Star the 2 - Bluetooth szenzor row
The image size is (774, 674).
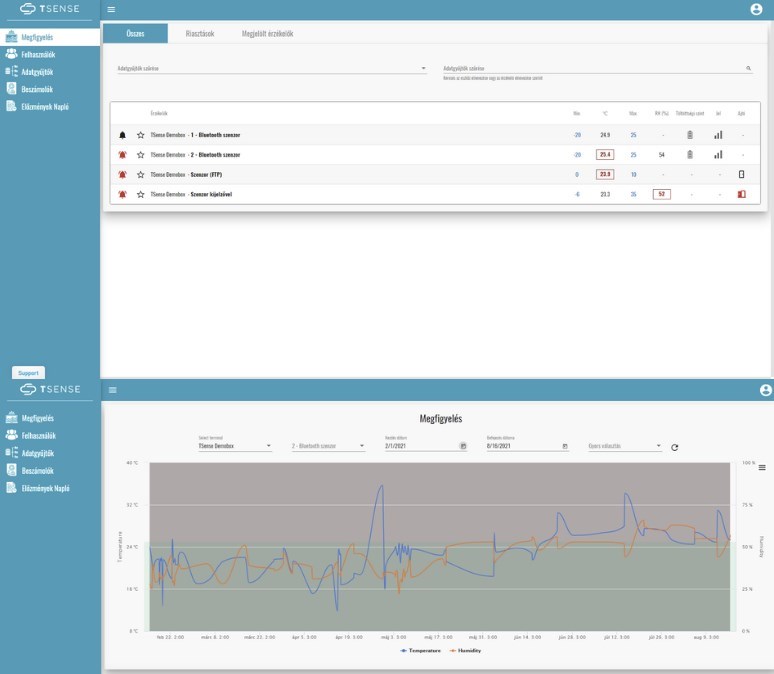141,155
